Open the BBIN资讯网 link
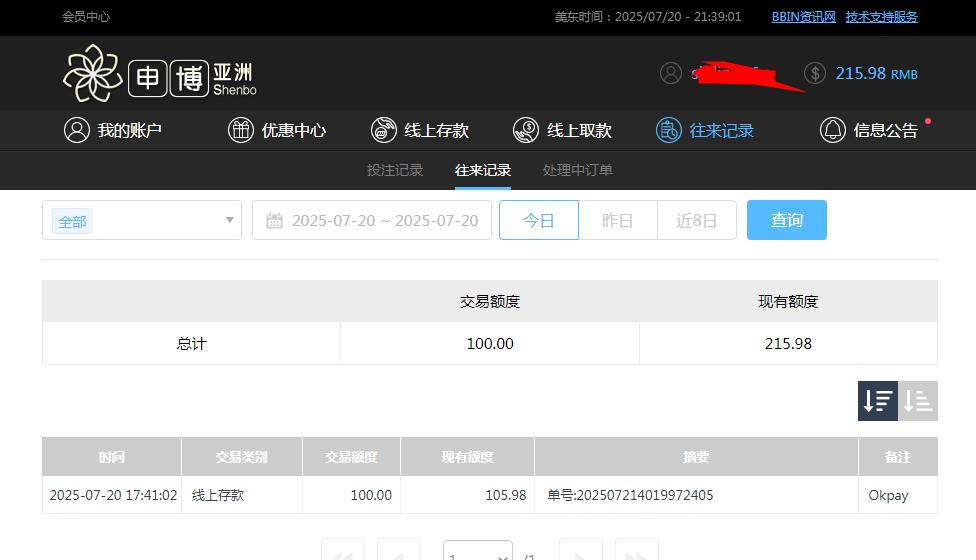Viewport: 976px width, 560px height. [804, 17]
